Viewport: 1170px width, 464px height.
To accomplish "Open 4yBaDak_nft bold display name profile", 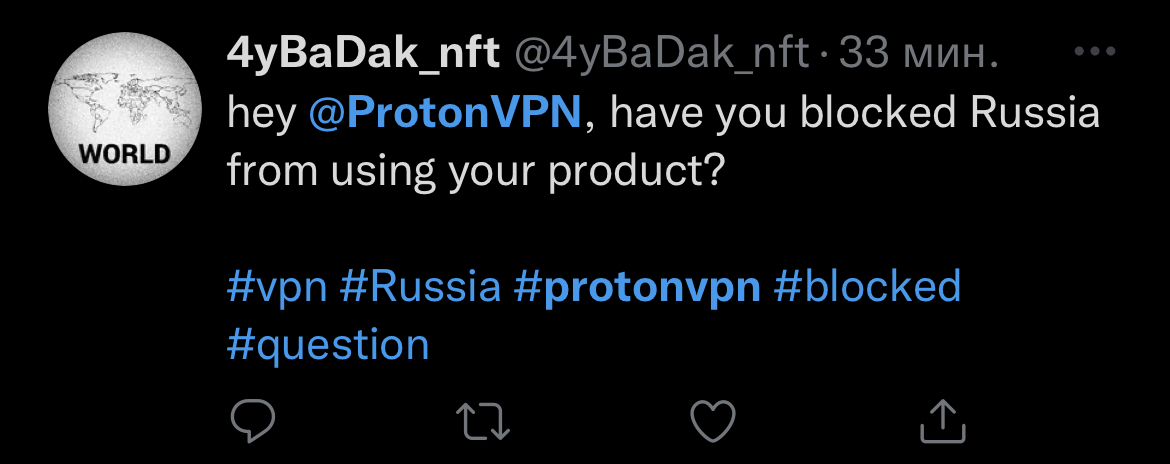I will point(364,54).
